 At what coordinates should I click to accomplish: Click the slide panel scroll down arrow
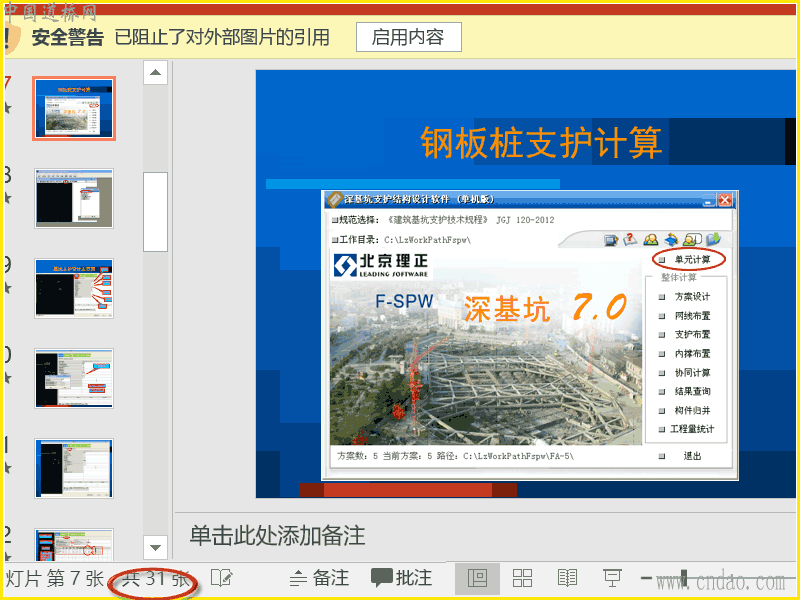click(156, 547)
